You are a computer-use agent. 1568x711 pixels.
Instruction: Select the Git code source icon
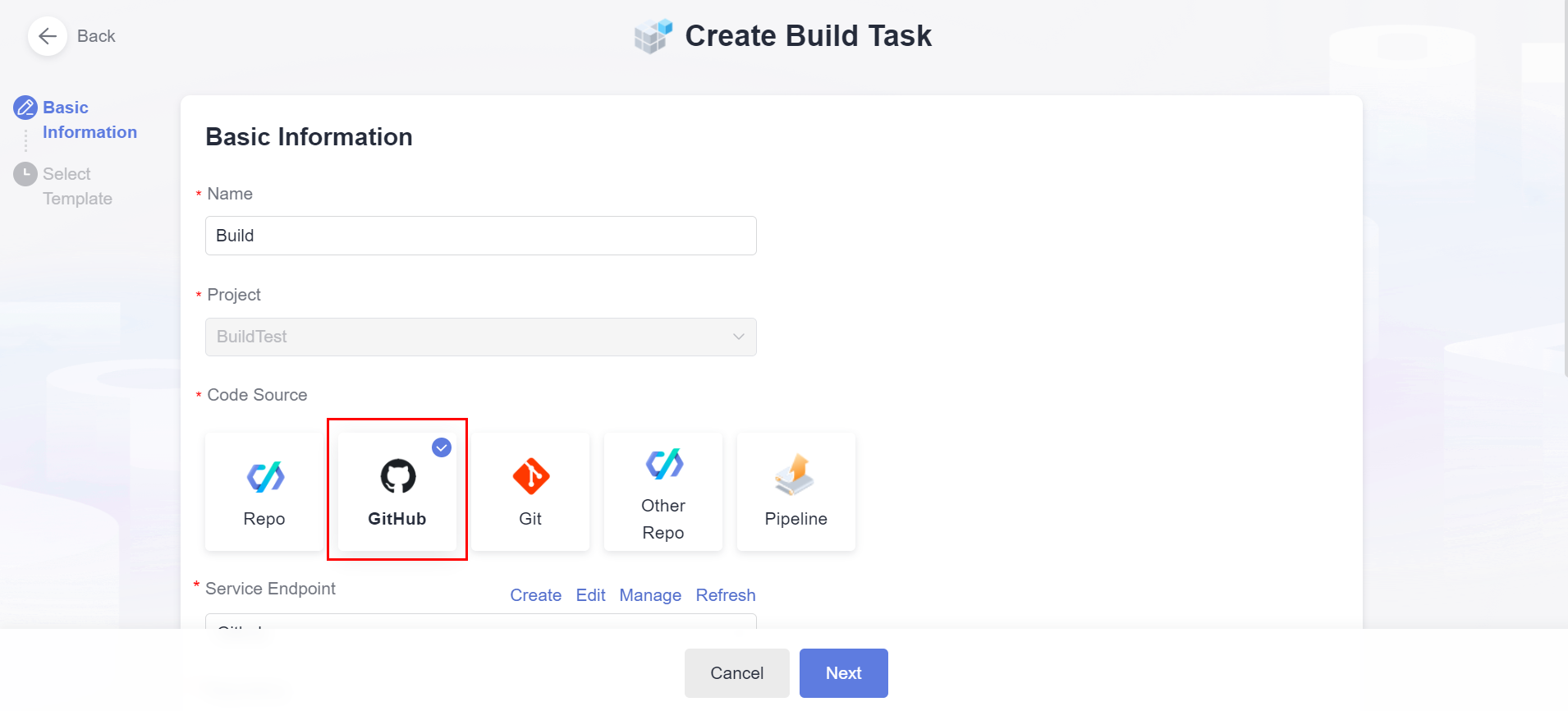point(530,476)
